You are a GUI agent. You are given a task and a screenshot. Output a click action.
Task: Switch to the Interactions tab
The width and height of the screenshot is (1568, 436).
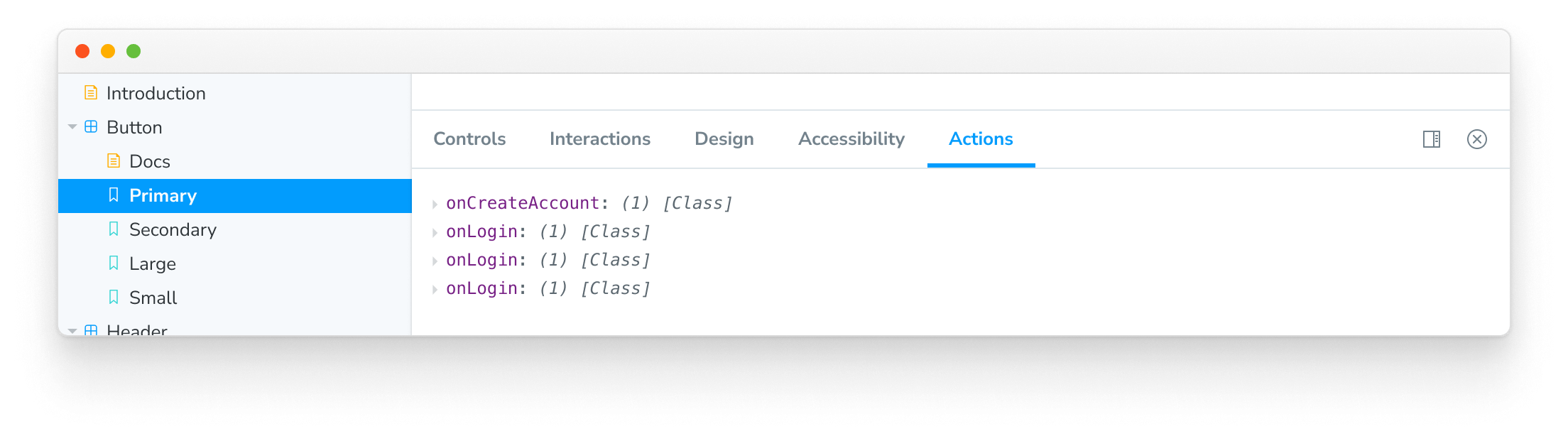[x=600, y=139]
